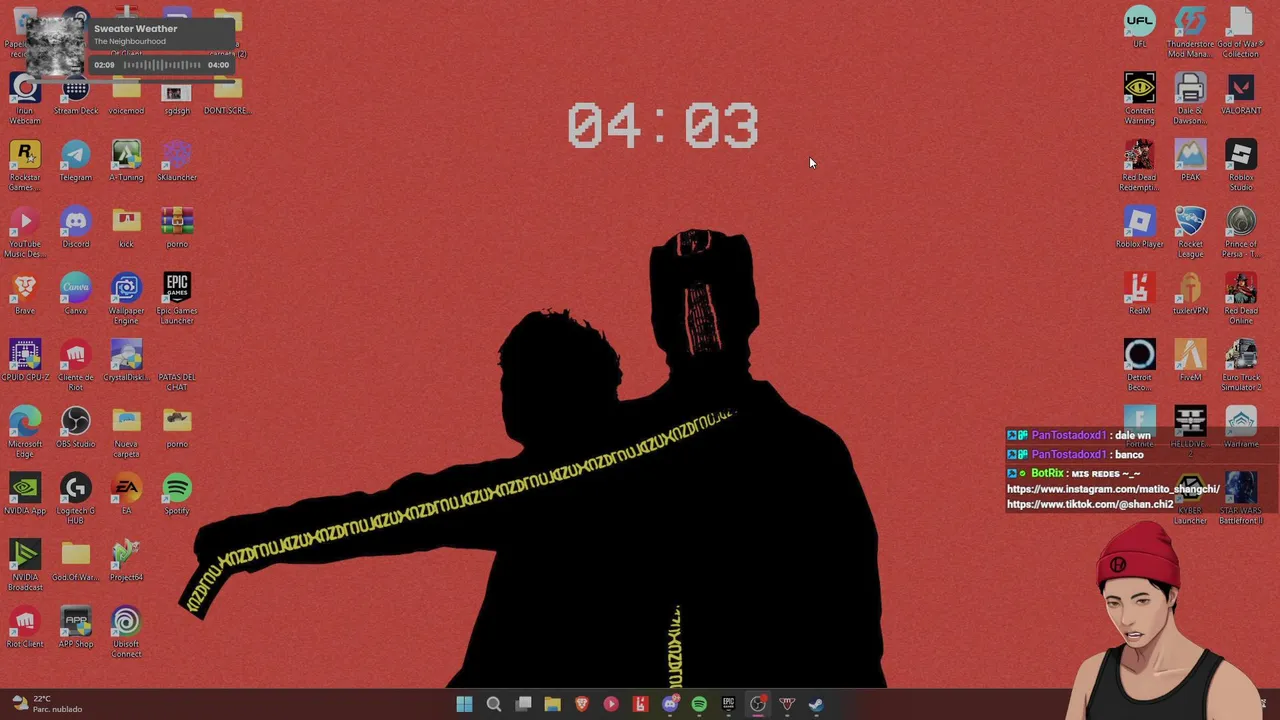Click the TikTok link in chat overlay

point(1090,504)
